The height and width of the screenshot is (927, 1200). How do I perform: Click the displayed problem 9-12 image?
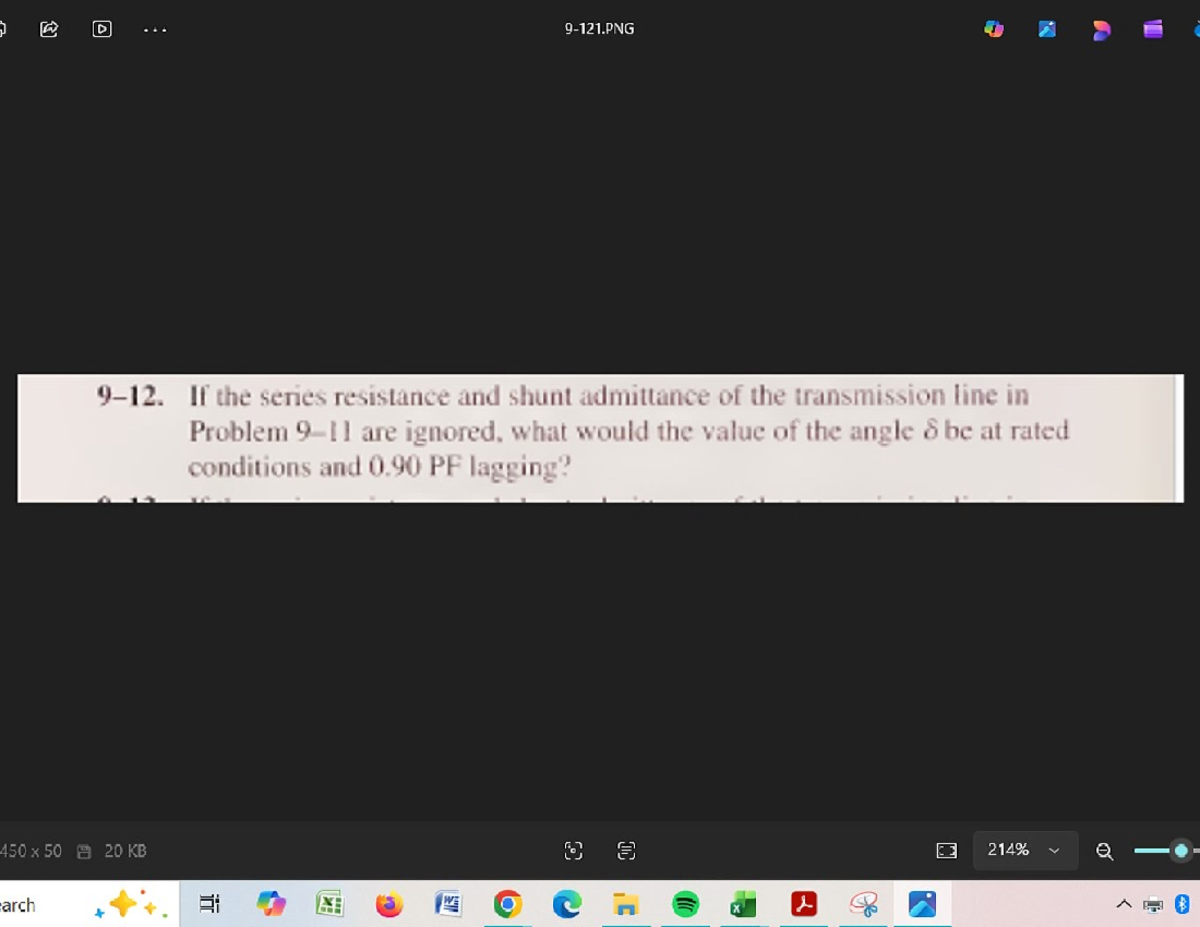(x=600, y=438)
